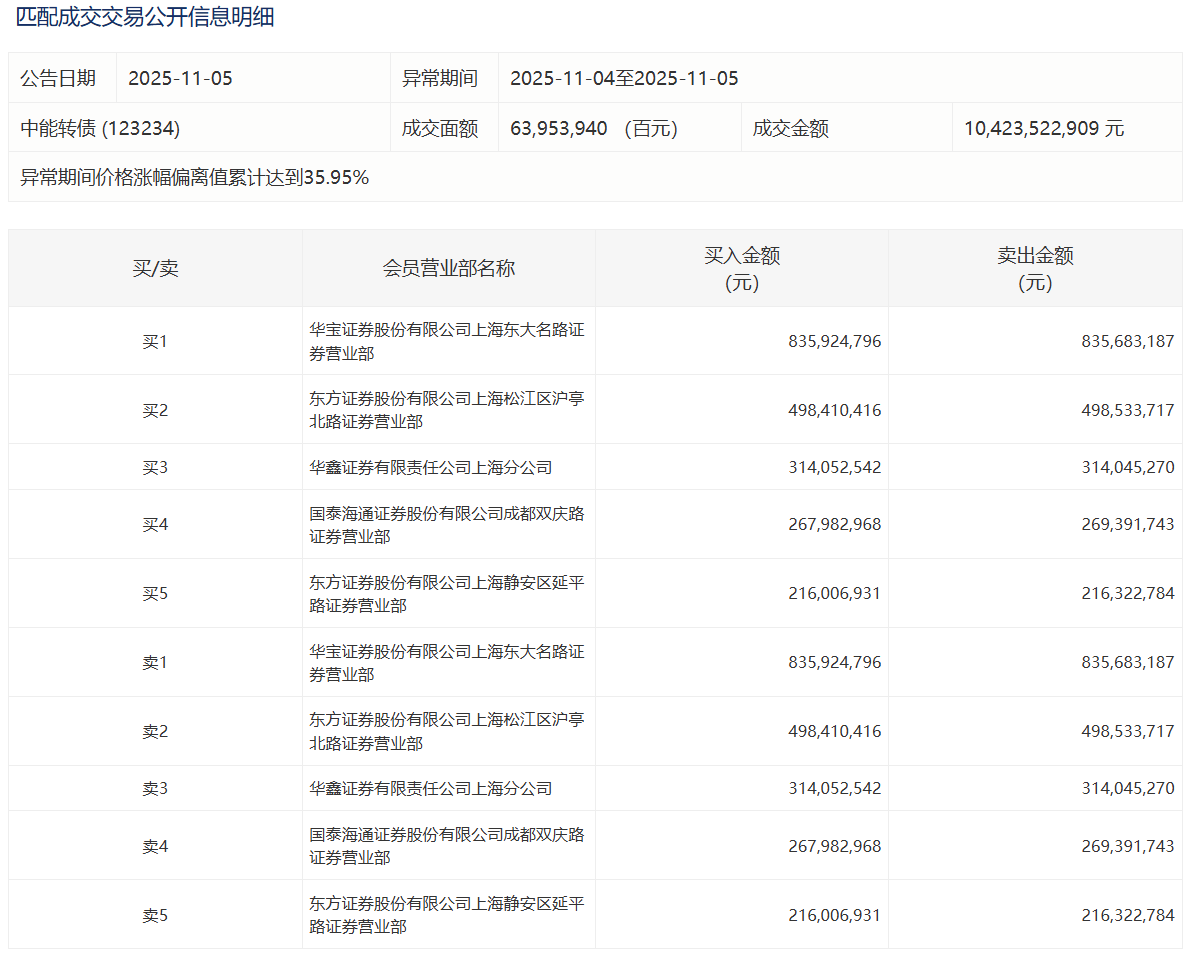Screen dimensions: 1185x957
Task: Click 华鑫证券 上海分公司 in 买3 row
Action: point(430,467)
